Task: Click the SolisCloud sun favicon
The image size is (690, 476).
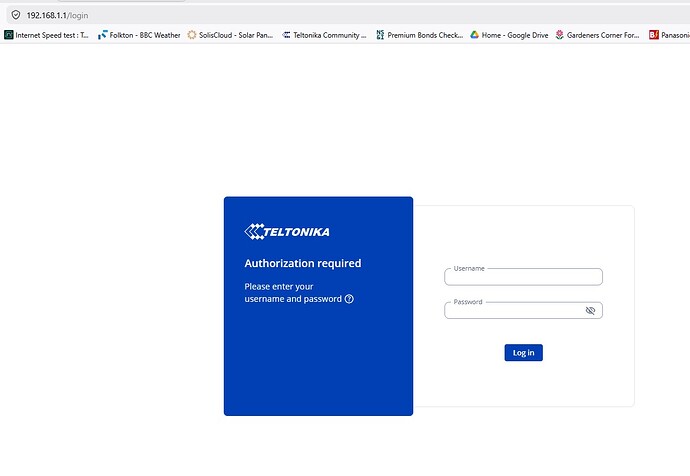Action: 192,35
